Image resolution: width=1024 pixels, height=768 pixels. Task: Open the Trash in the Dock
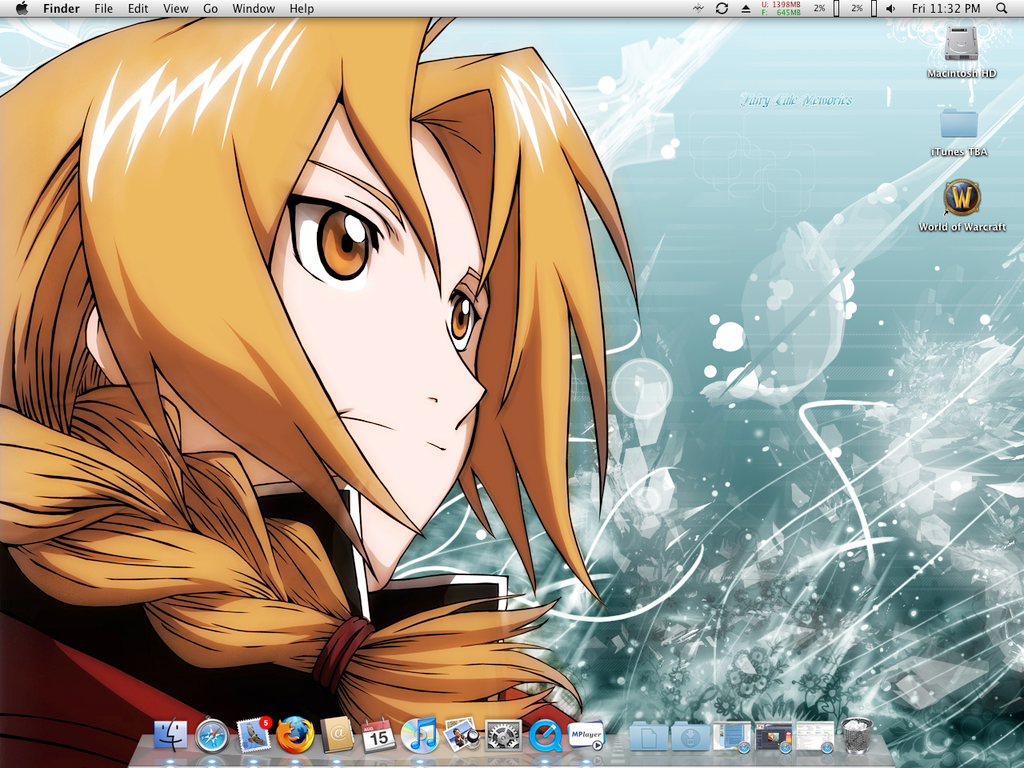857,735
